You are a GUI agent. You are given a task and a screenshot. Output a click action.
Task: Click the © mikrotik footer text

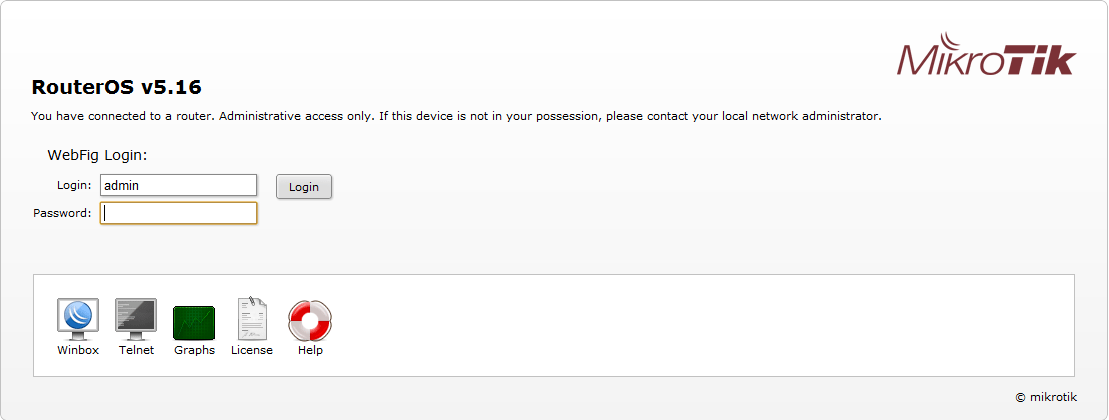(1046, 397)
